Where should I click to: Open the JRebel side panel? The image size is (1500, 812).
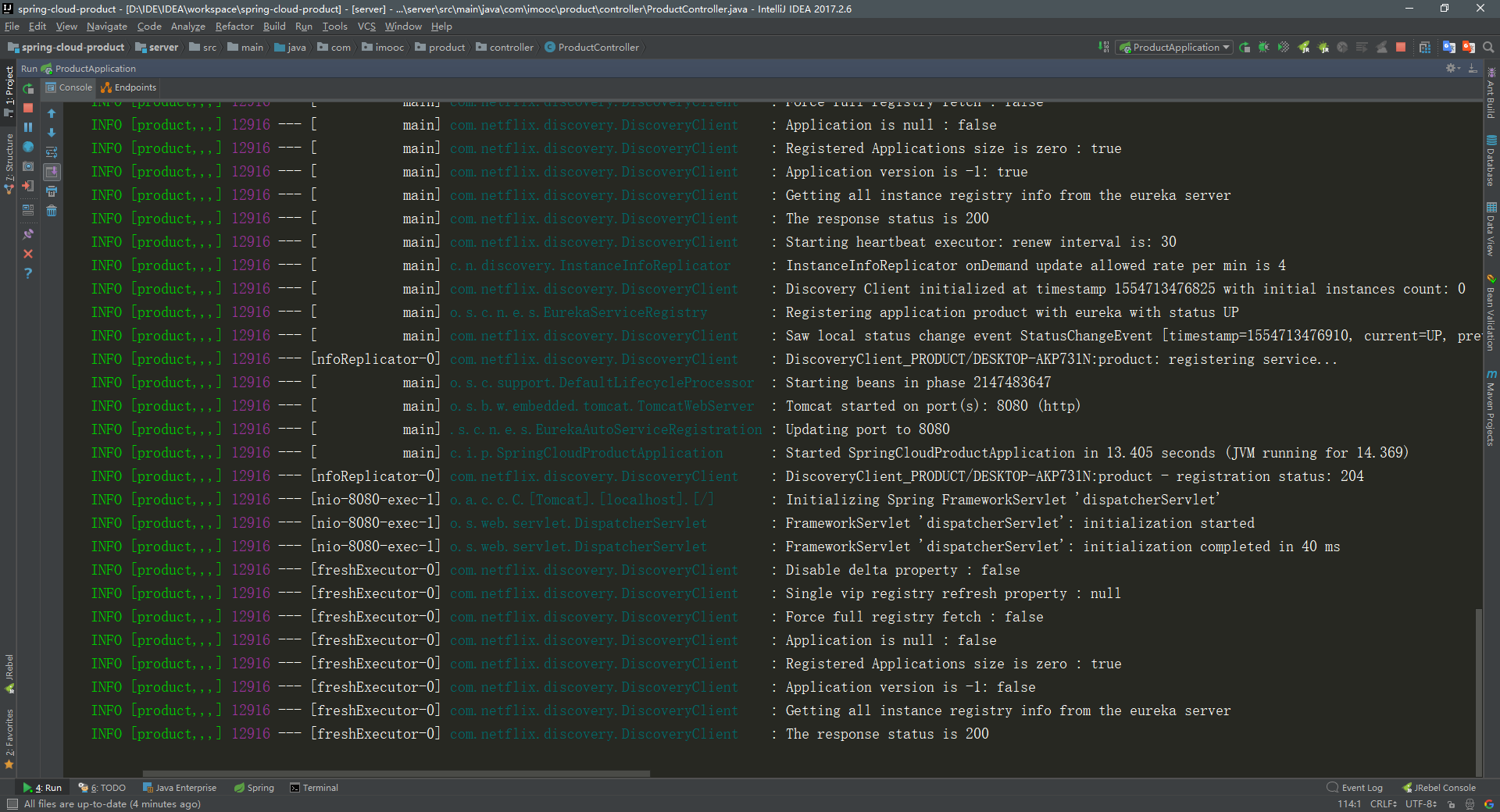[x=9, y=673]
